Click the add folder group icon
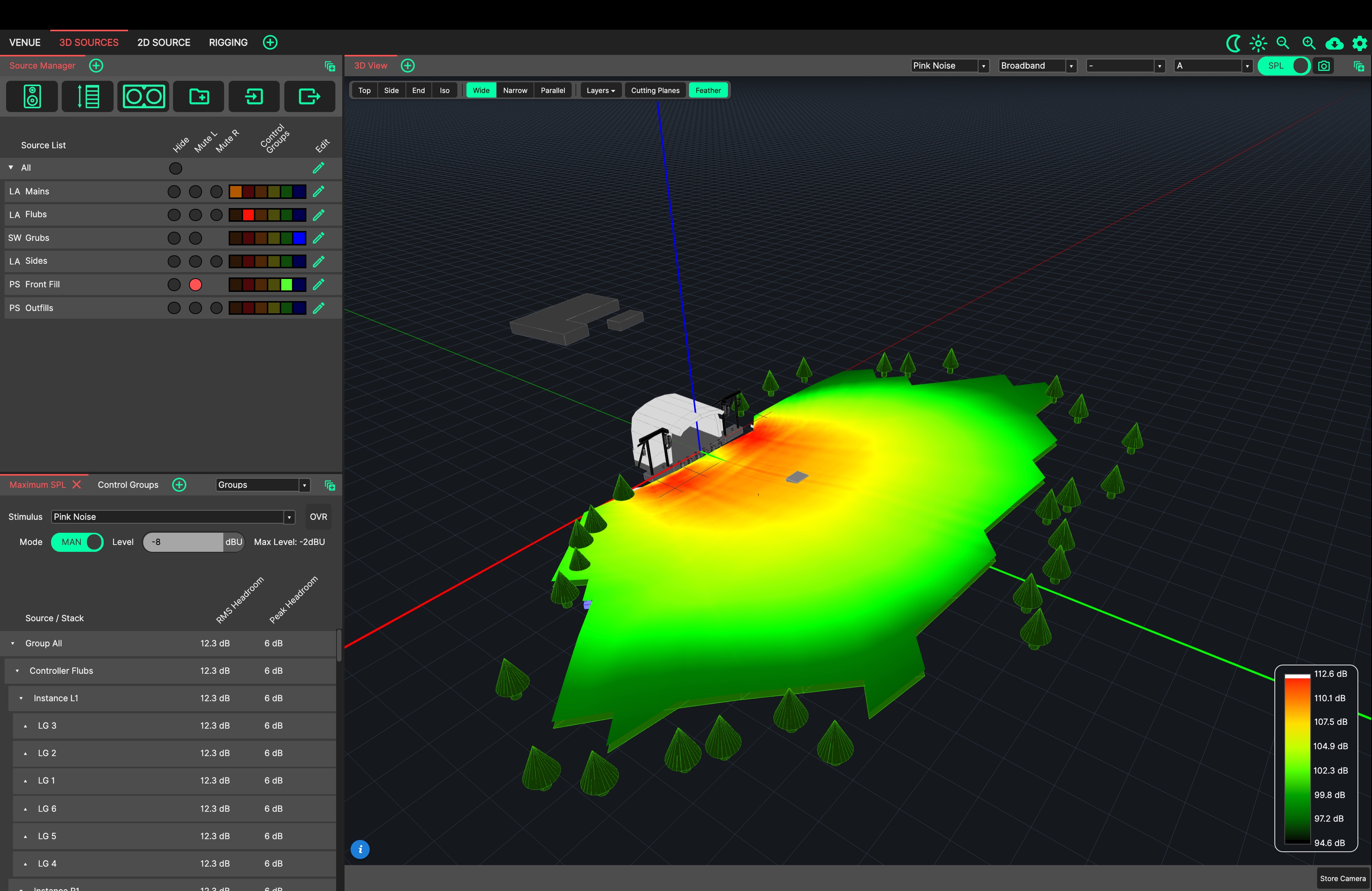The image size is (1372, 891). [199, 96]
